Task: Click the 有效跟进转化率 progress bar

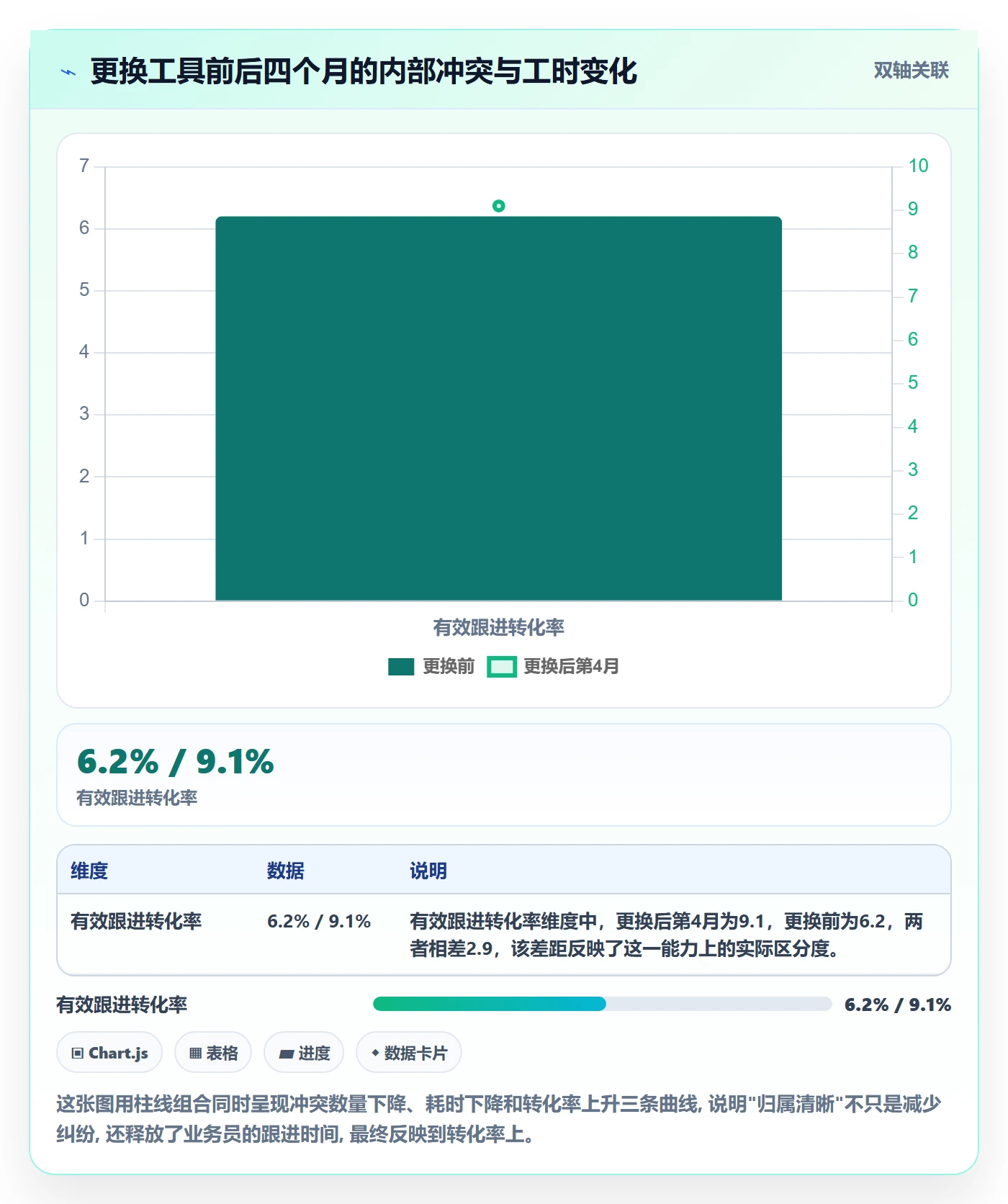Action: click(x=602, y=1004)
